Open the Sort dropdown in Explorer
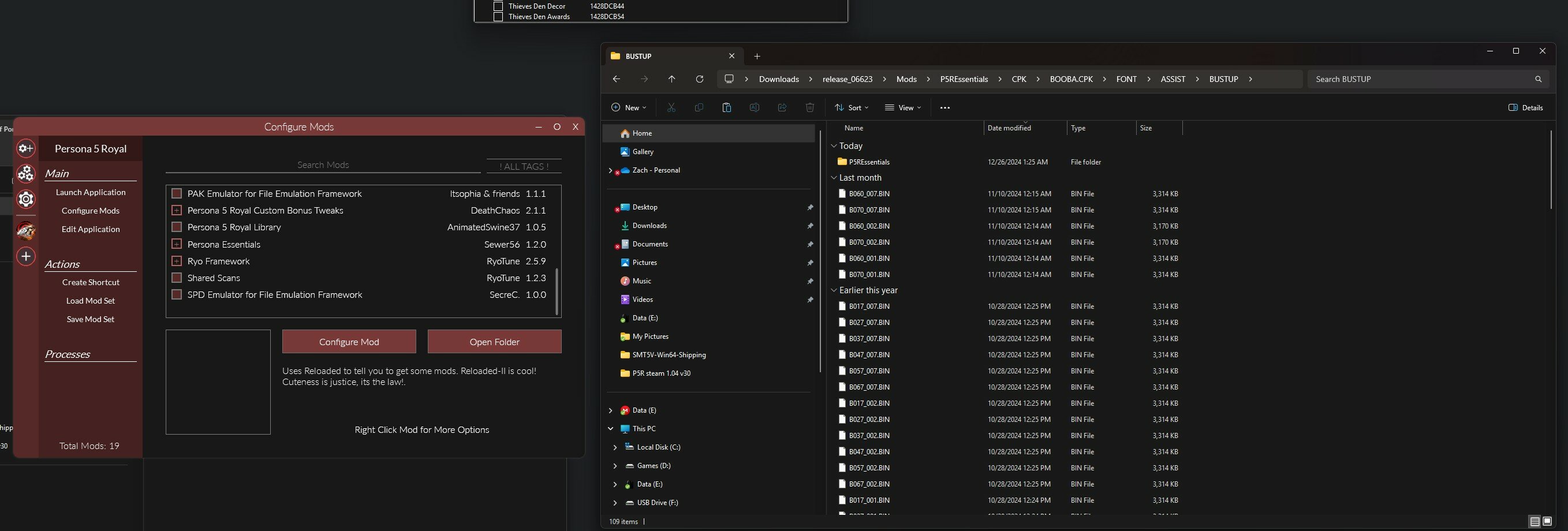The width and height of the screenshot is (1568, 531). coord(851,108)
